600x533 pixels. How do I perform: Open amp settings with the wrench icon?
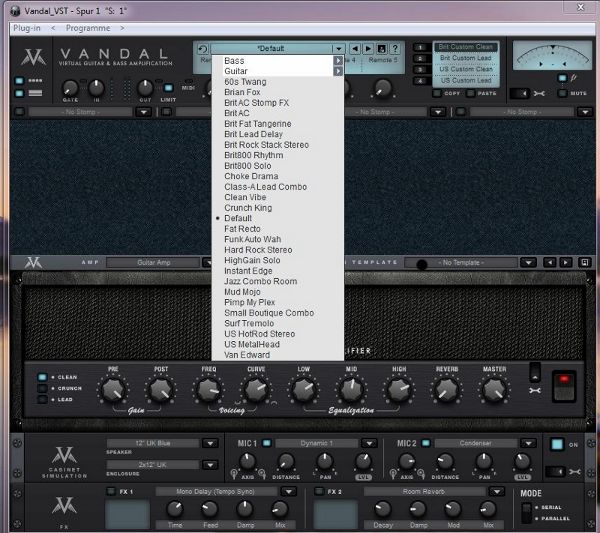[535, 391]
